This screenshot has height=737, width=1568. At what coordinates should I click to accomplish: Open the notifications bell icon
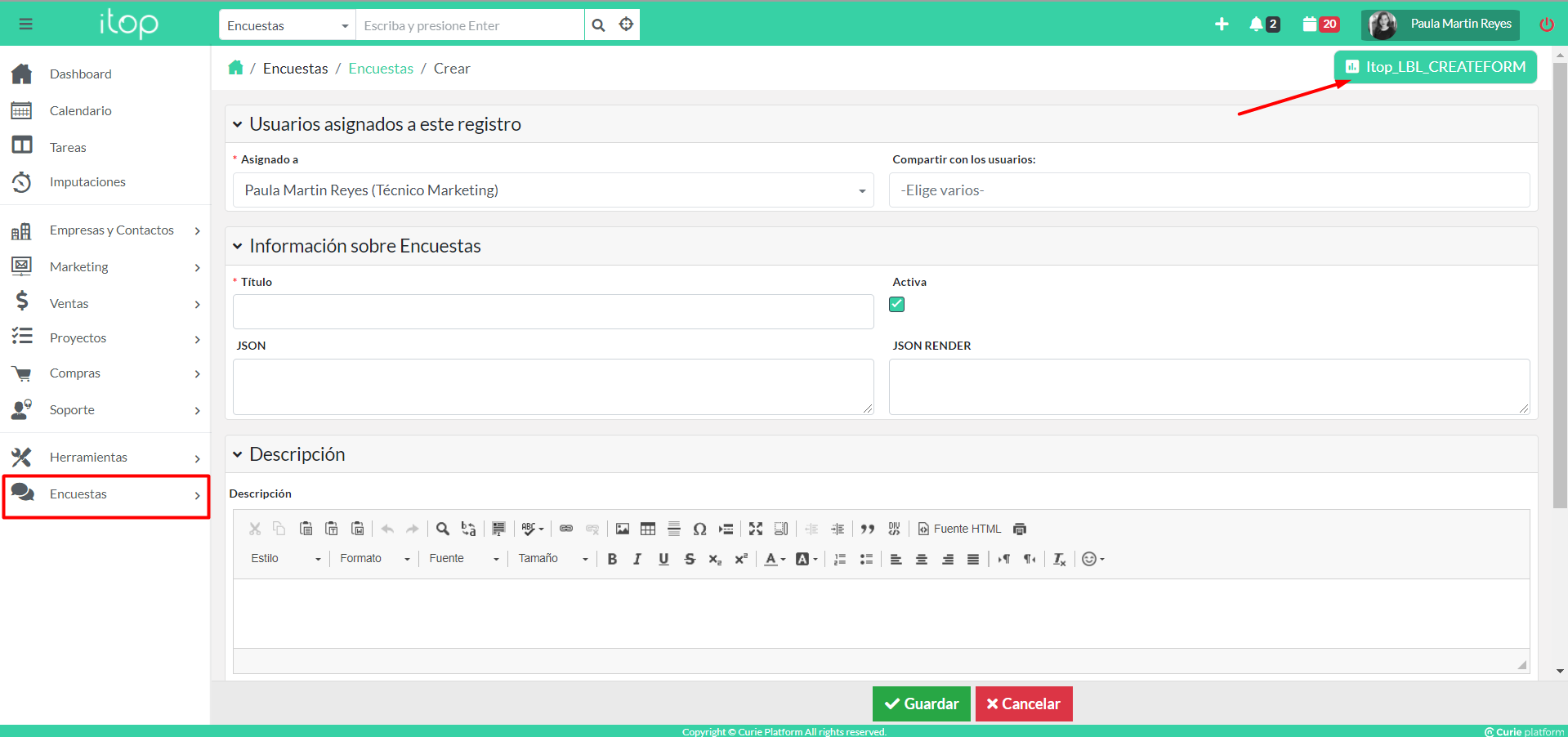tap(1256, 25)
